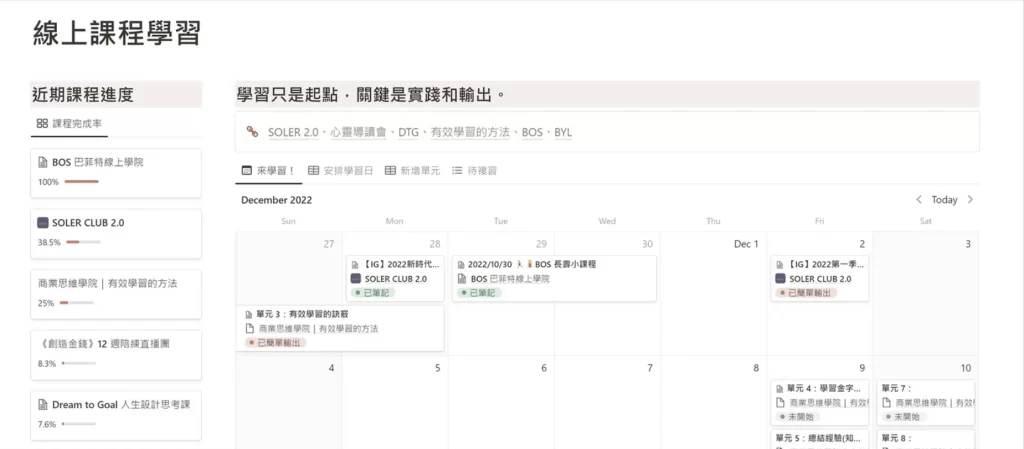1024x449 pixels.
Task: Jump to Today in calendar
Action: tap(944, 200)
